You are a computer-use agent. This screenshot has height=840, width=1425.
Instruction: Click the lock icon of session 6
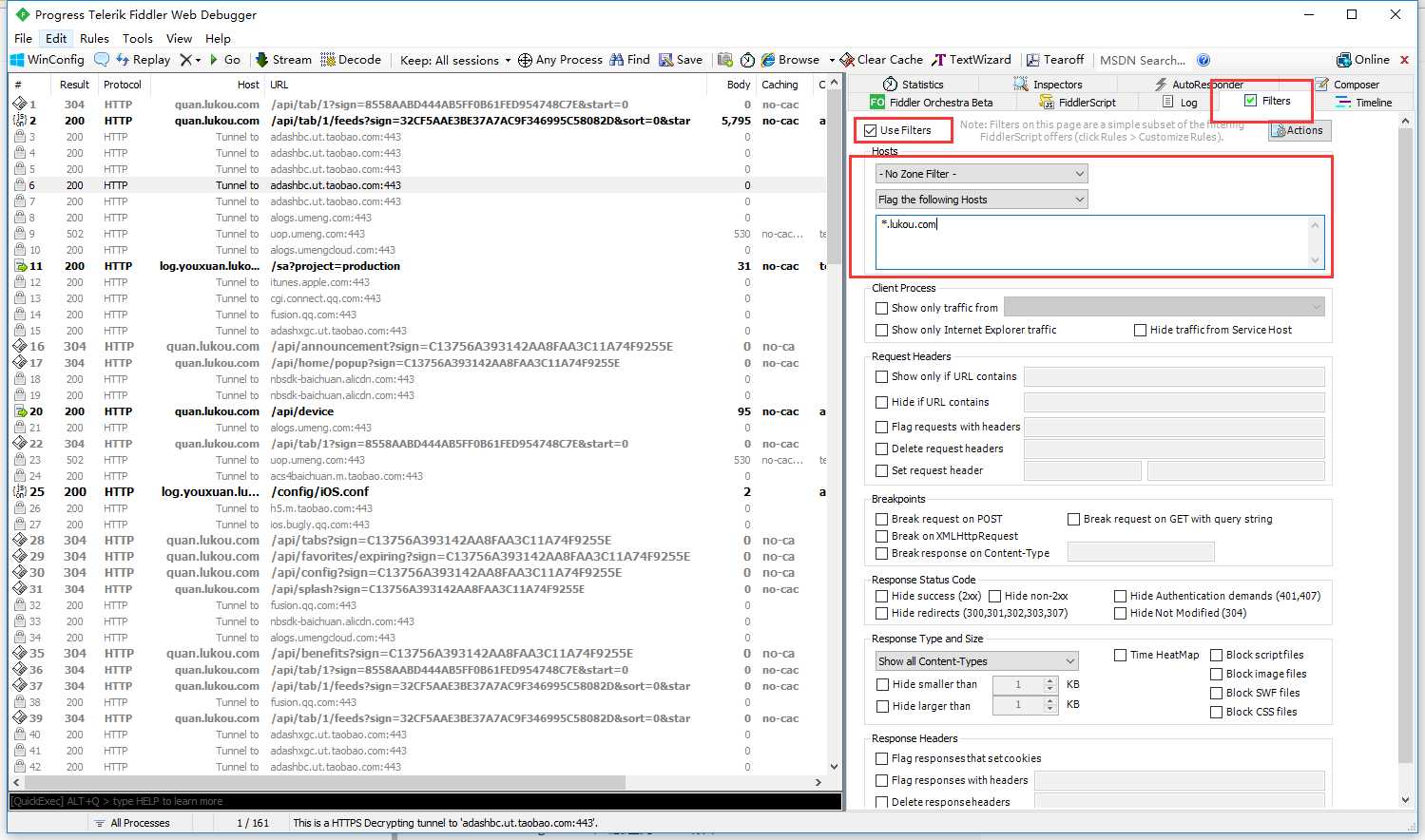(x=19, y=185)
